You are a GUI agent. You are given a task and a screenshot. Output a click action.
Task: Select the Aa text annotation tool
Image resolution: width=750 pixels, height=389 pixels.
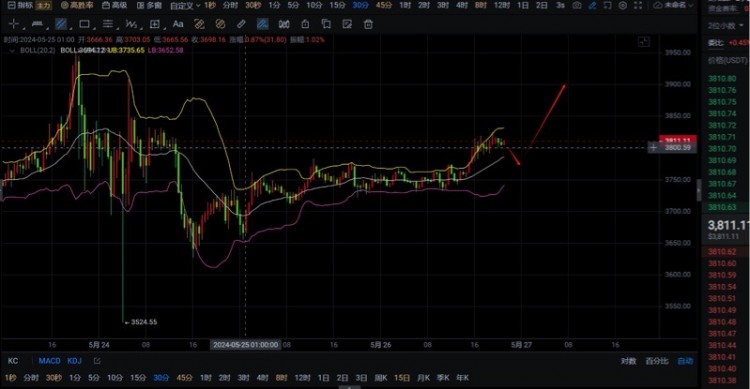coord(178,24)
